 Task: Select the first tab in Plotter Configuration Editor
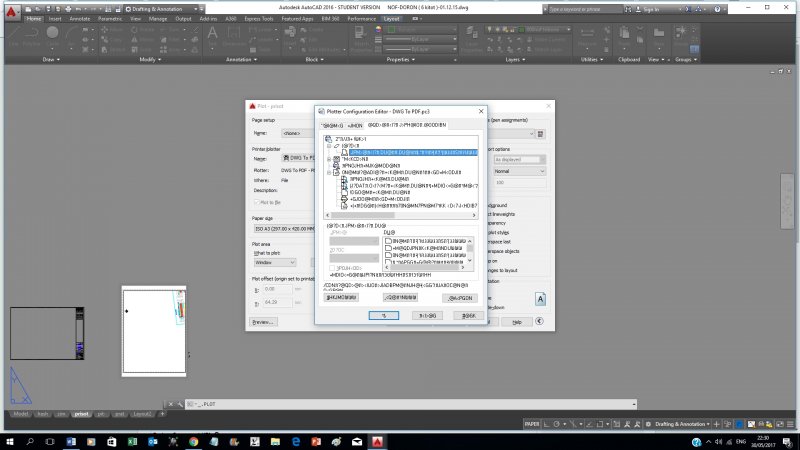332,126
